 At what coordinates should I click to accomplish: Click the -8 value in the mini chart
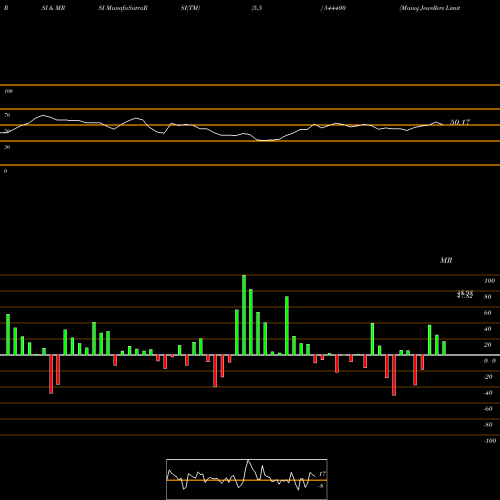click(x=321, y=486)
